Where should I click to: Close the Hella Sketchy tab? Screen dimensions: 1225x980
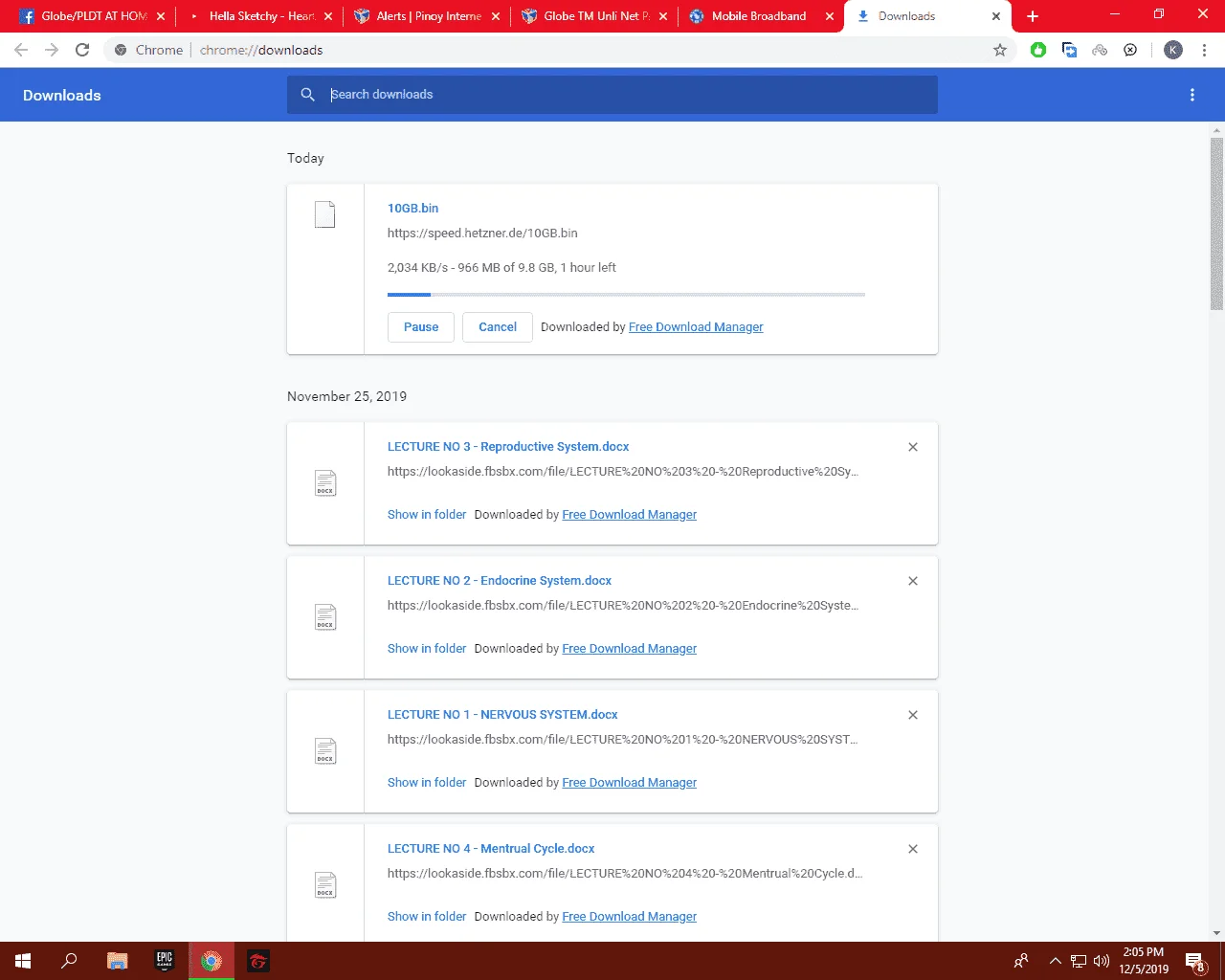tap(328, 16)
